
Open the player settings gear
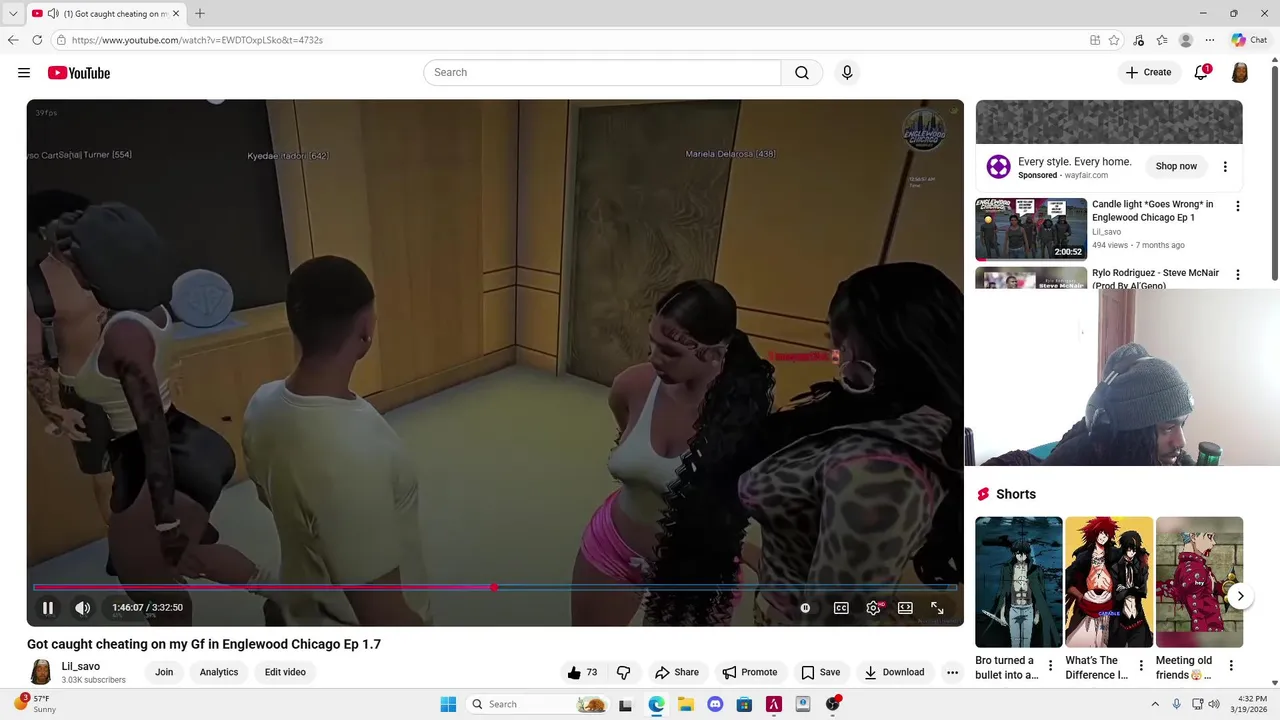(x=874, y=607)
